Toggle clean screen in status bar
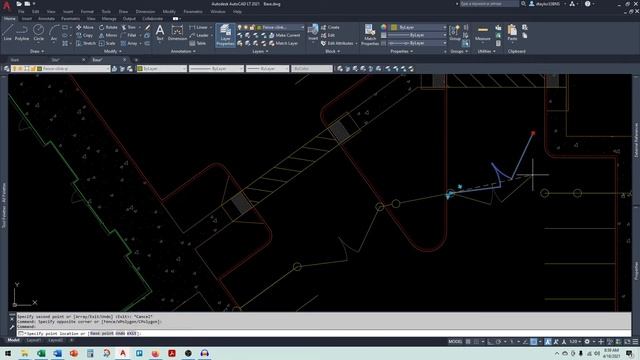This screenshot has height=360, width=640. click(627, 342)
